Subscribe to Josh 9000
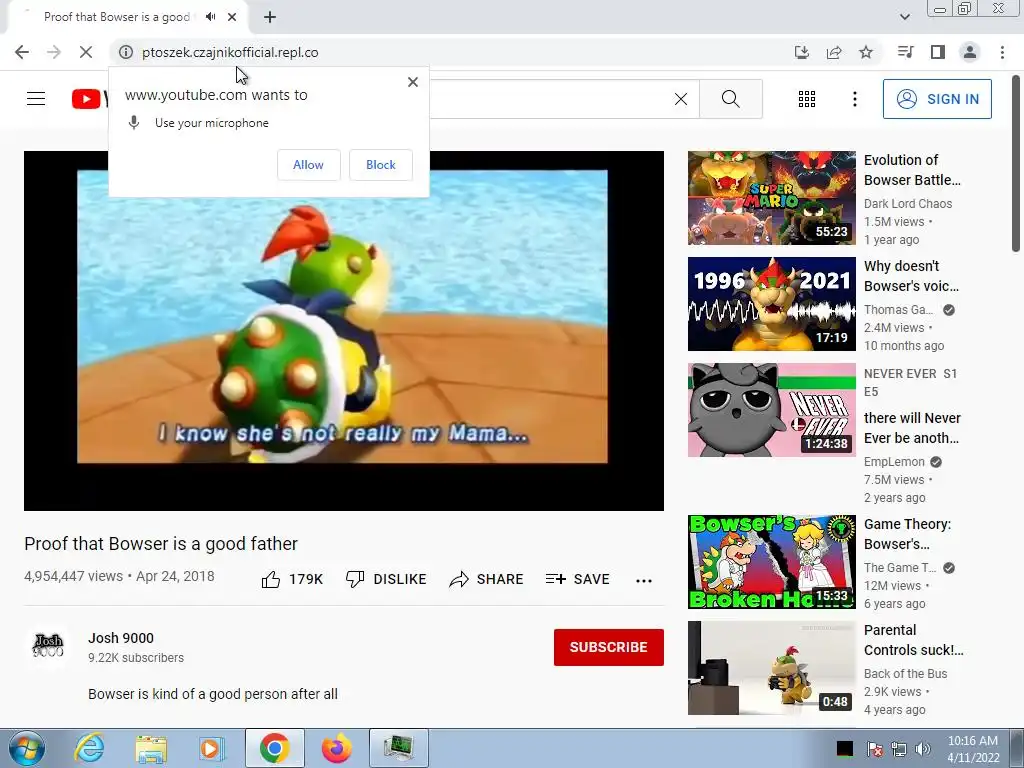 pos(609,647)
